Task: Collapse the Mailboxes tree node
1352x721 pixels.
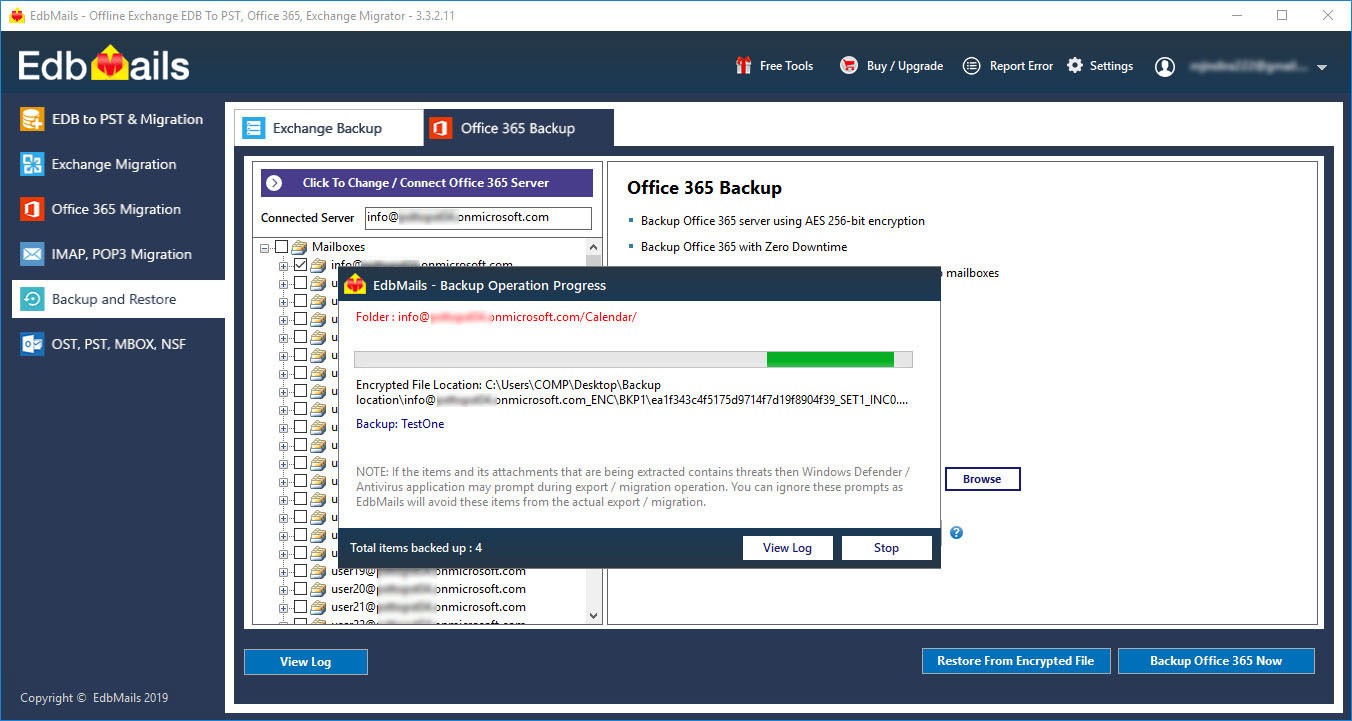Action: [265, 247]
